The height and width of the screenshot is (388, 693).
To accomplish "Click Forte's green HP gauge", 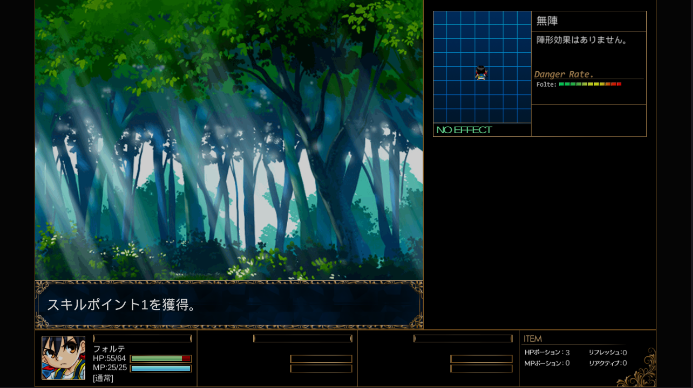I will click(161, 358).
